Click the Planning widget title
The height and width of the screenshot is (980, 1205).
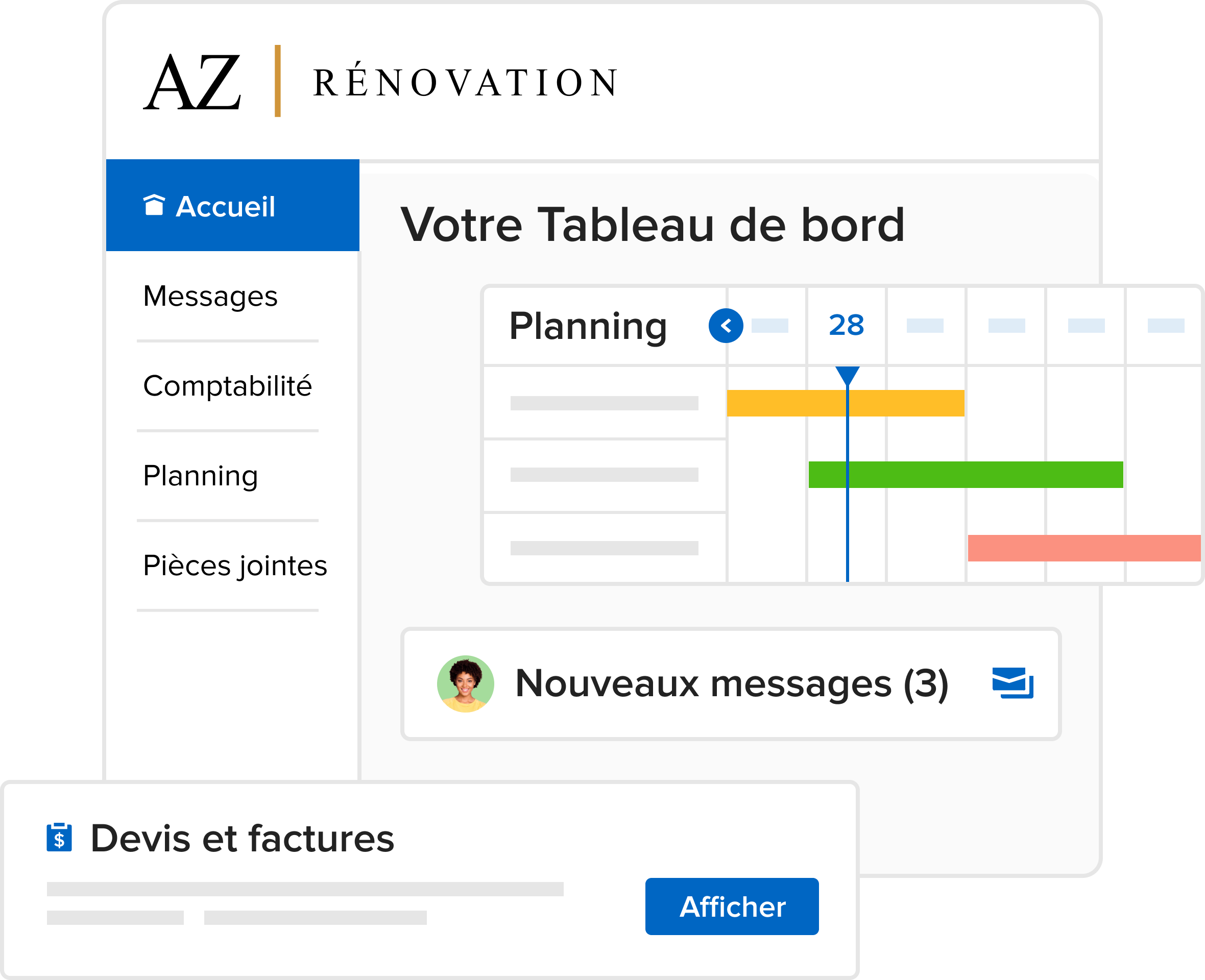[x=588, y=327]
